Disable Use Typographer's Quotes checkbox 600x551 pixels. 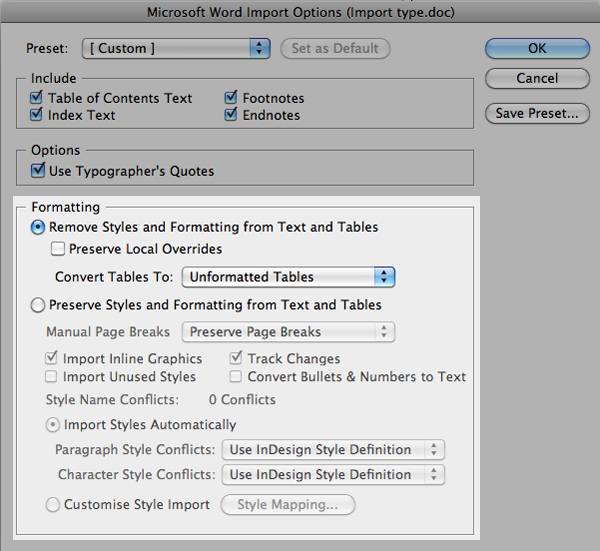[38, 171]
